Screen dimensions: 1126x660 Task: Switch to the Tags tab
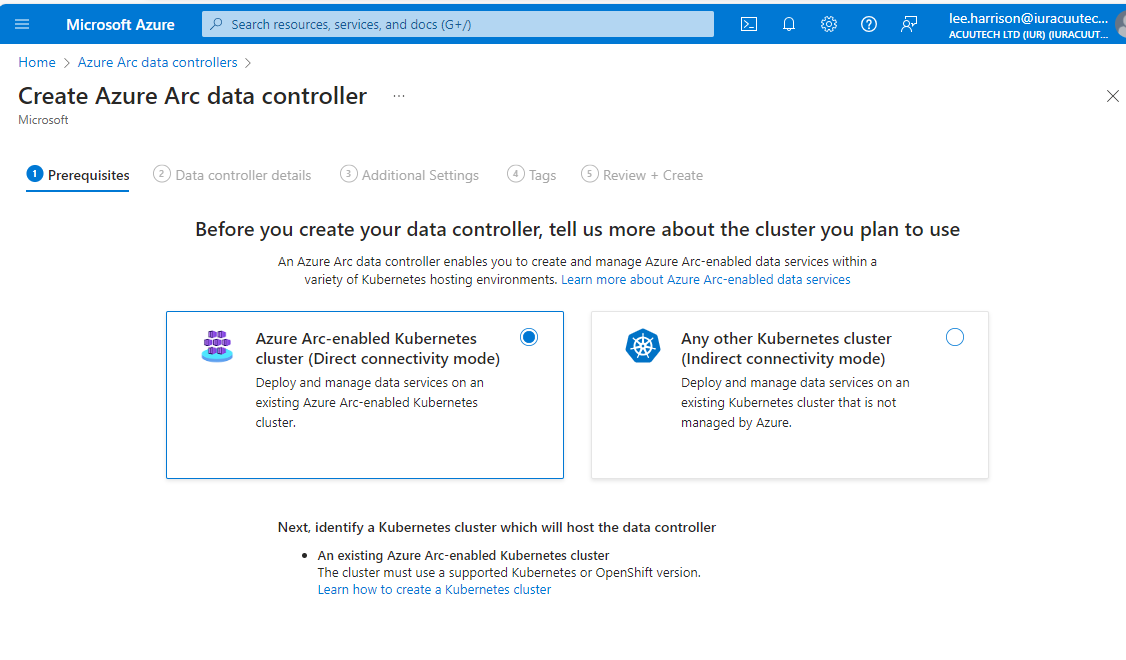[532, 174]
